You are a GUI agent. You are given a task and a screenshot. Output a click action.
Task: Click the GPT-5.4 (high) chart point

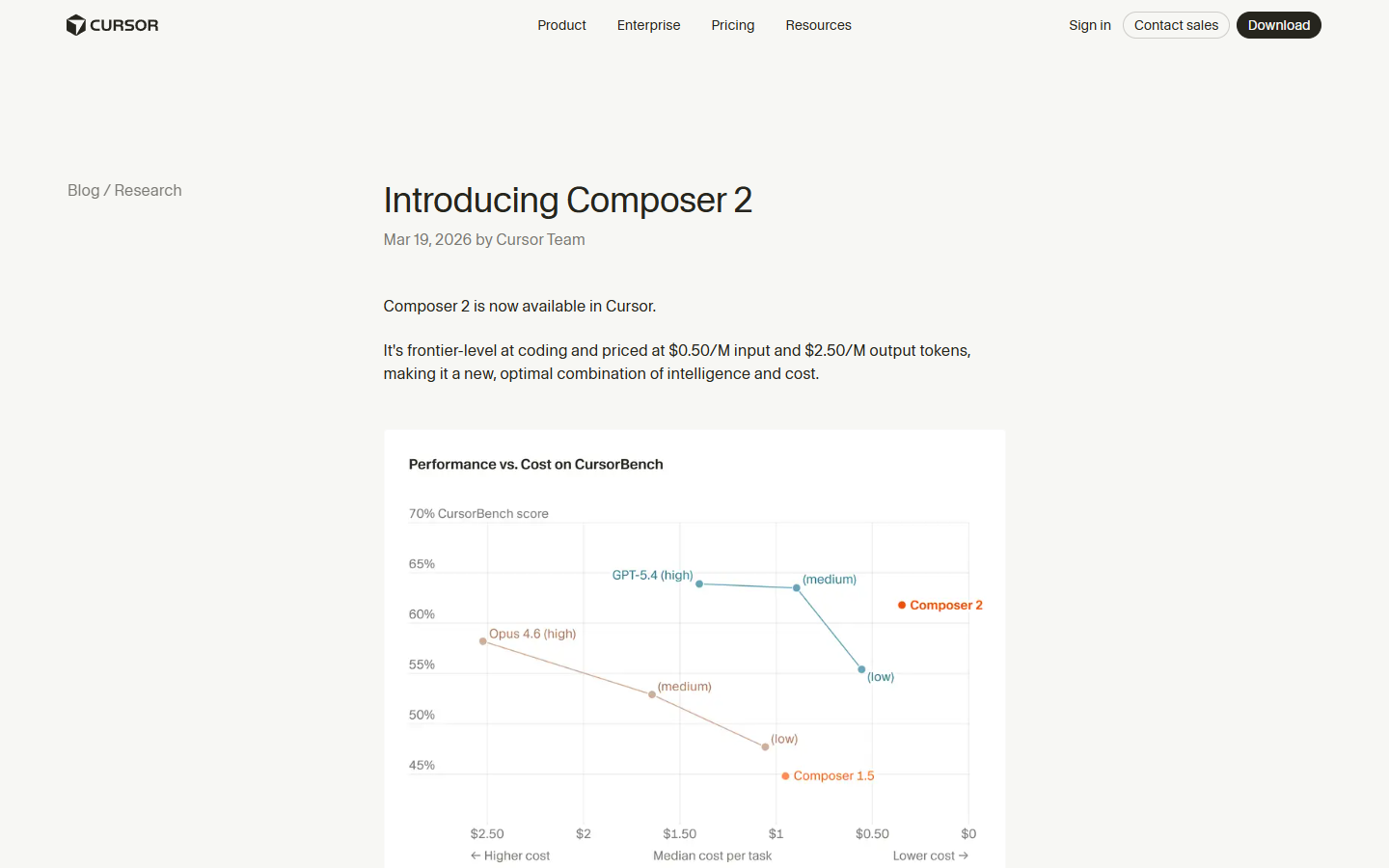pyautogui.click(x=698, y=583)
